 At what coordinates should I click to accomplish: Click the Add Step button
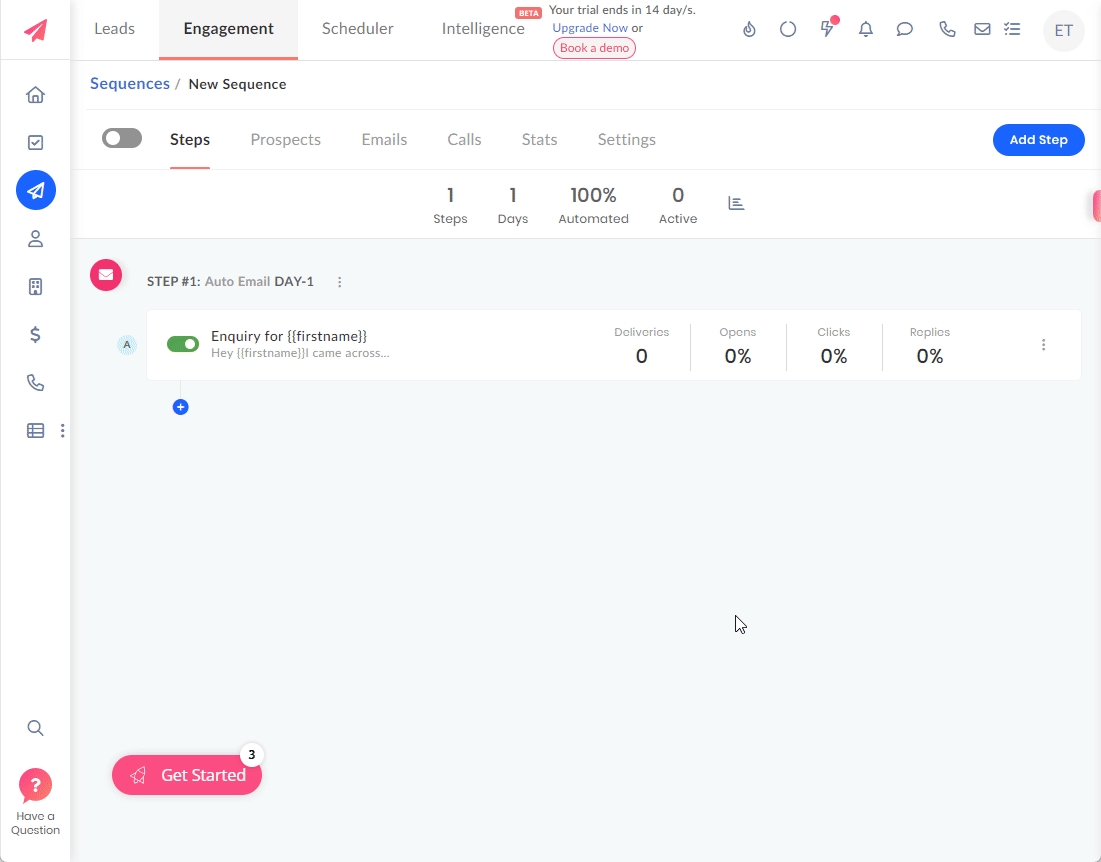pos(1038,140)
